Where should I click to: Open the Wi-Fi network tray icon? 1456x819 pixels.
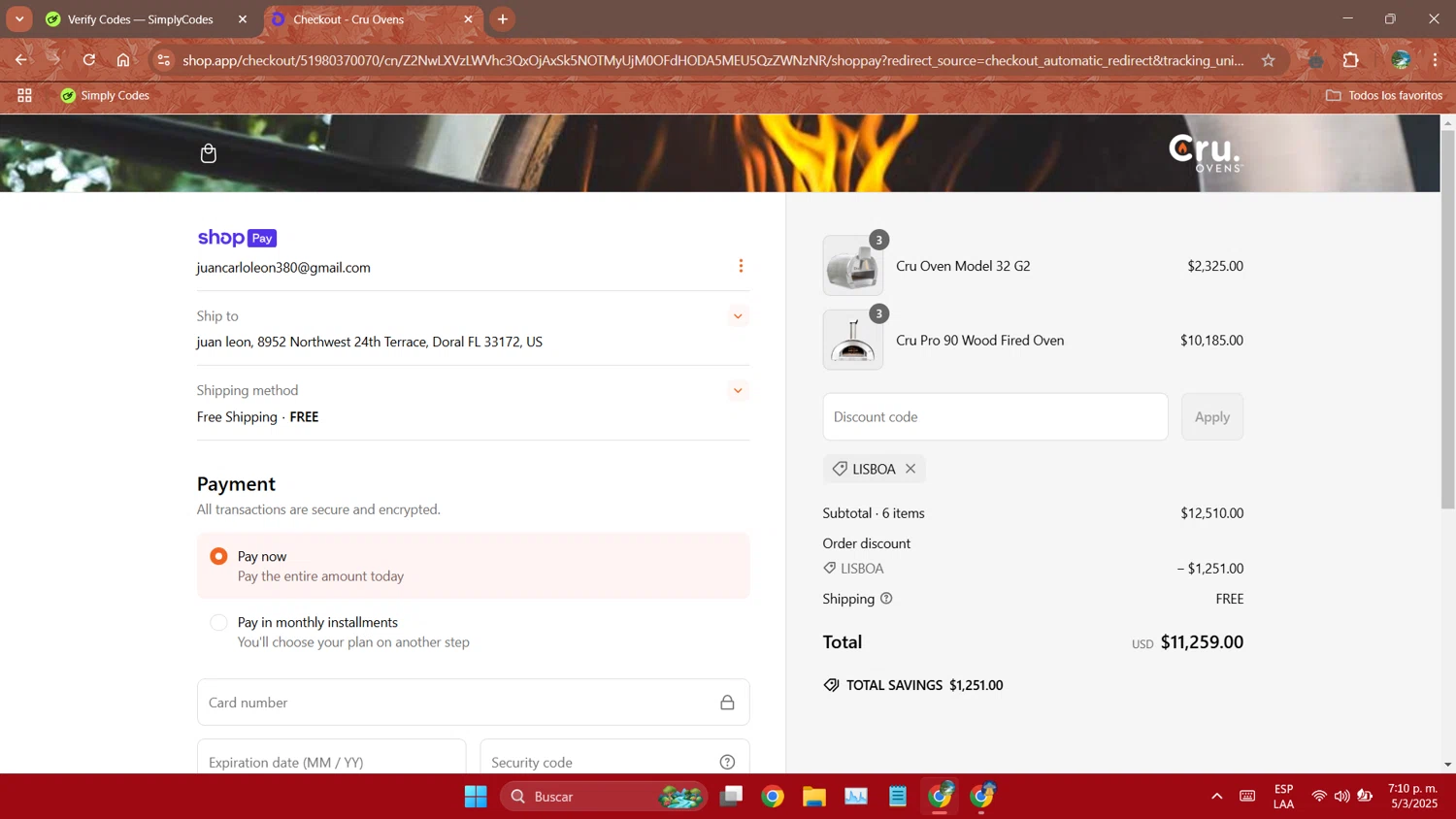coord(1319,797)
